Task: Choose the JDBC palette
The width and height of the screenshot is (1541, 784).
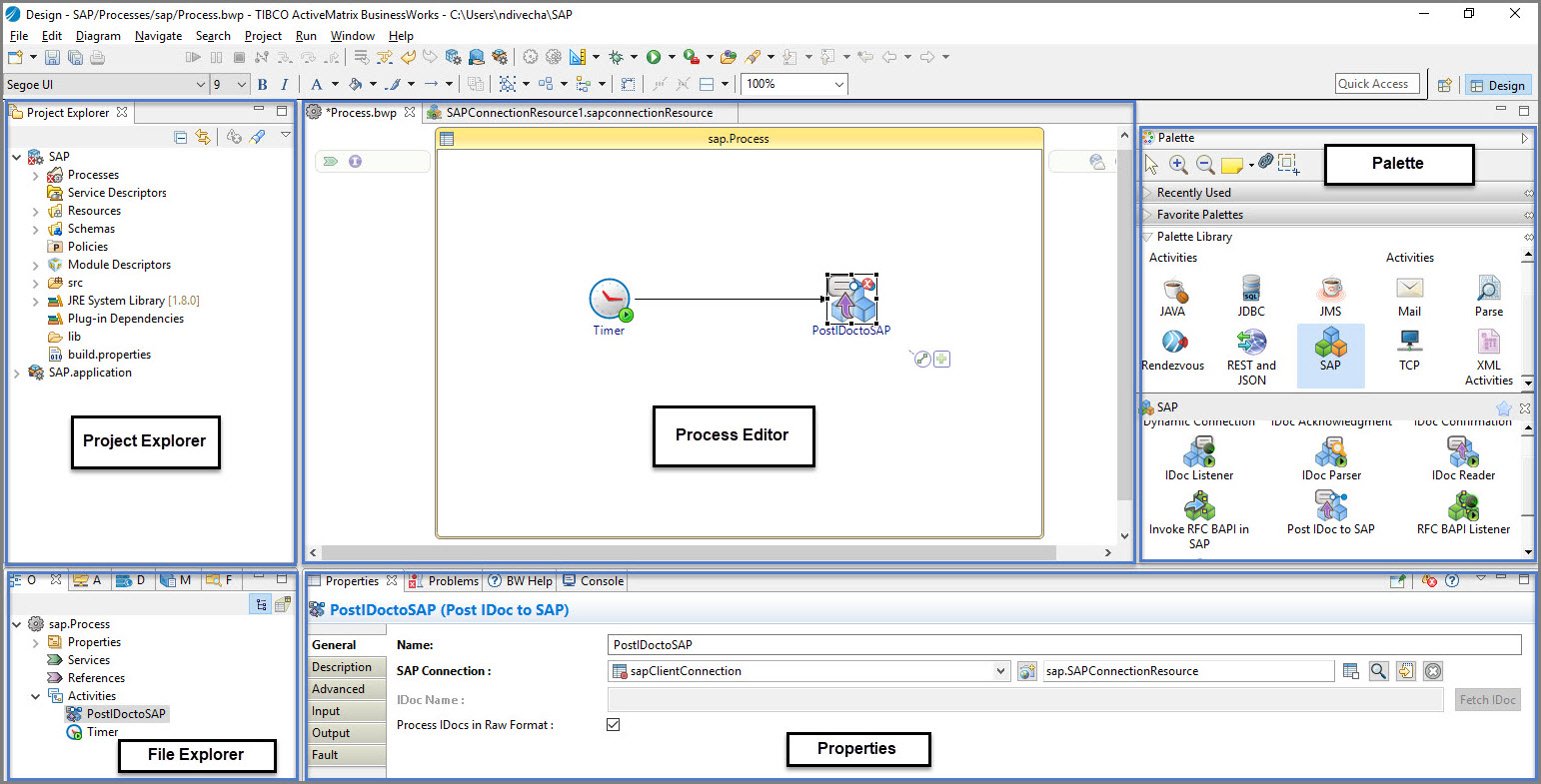Action: click(x=1251, y=297)
